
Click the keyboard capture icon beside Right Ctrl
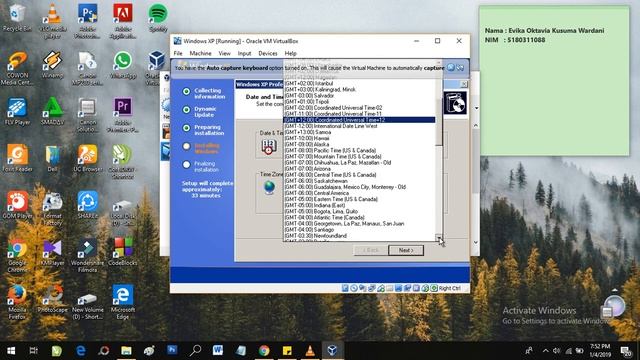434,288
